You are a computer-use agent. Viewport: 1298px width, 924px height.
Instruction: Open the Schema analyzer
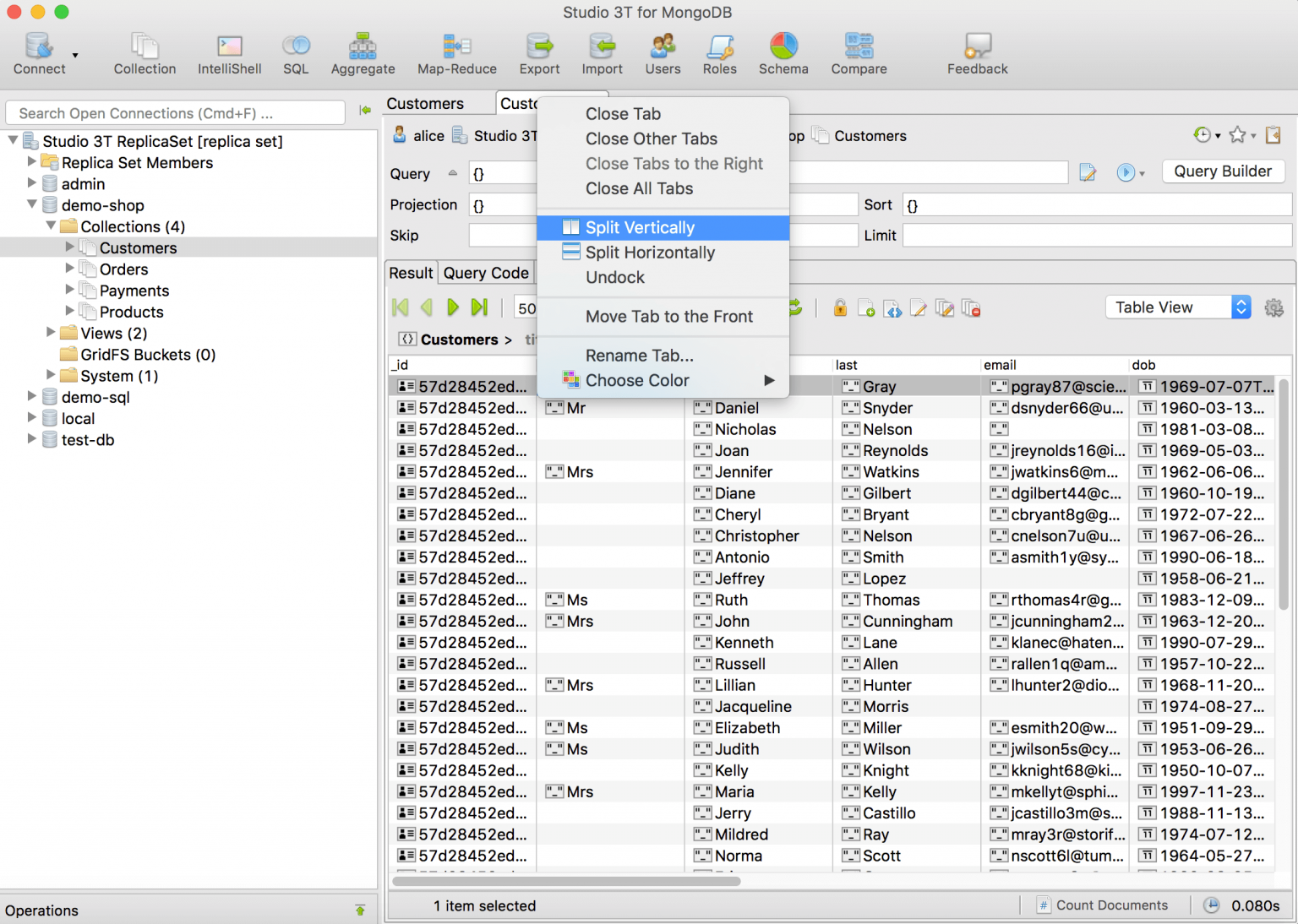click(x=783, y=52)
